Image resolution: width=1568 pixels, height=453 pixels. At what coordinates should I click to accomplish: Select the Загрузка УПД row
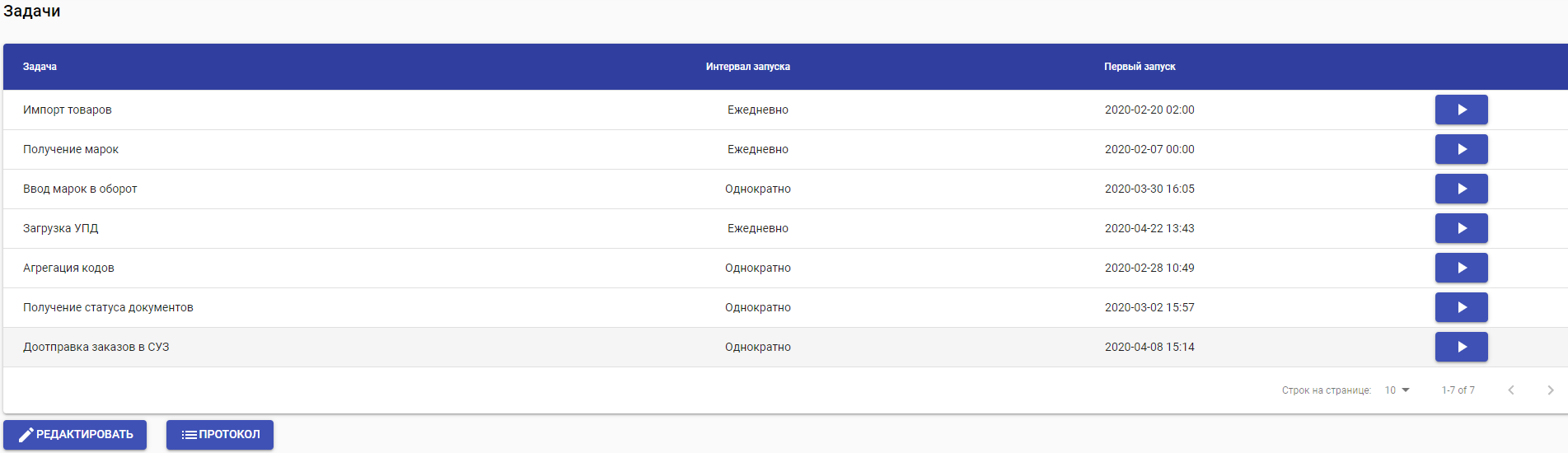61,228
